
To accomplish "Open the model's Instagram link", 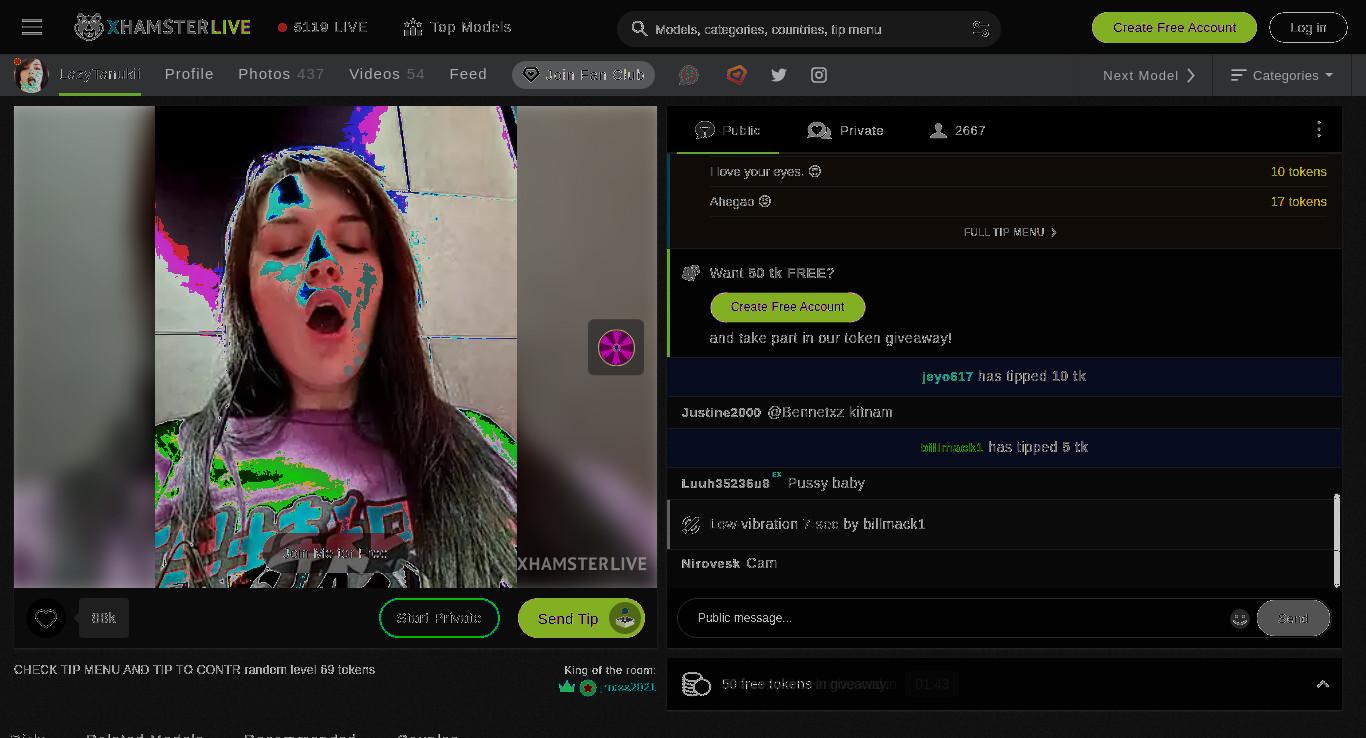I will click(x=819, y=75).
